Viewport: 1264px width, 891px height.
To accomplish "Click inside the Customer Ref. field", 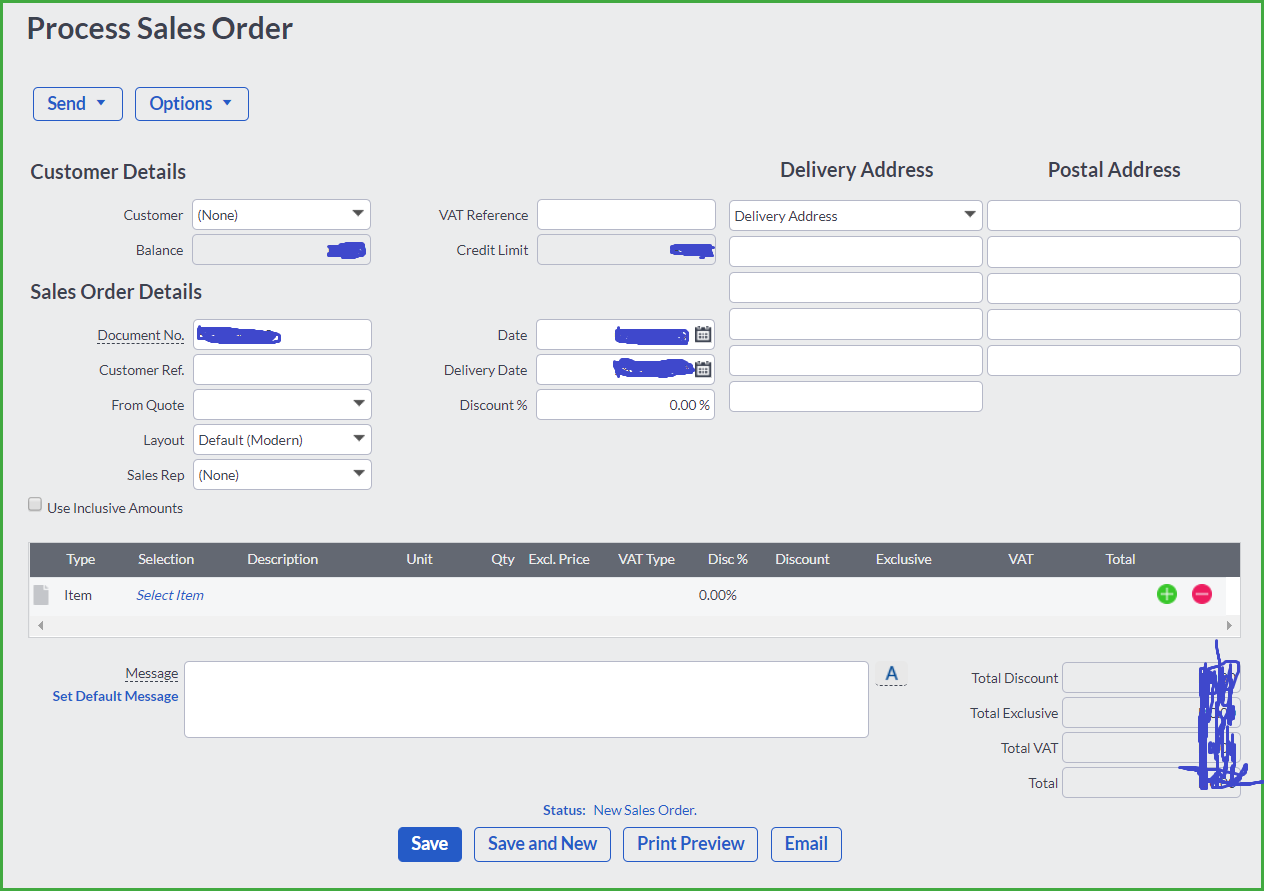I will point(281,369).
